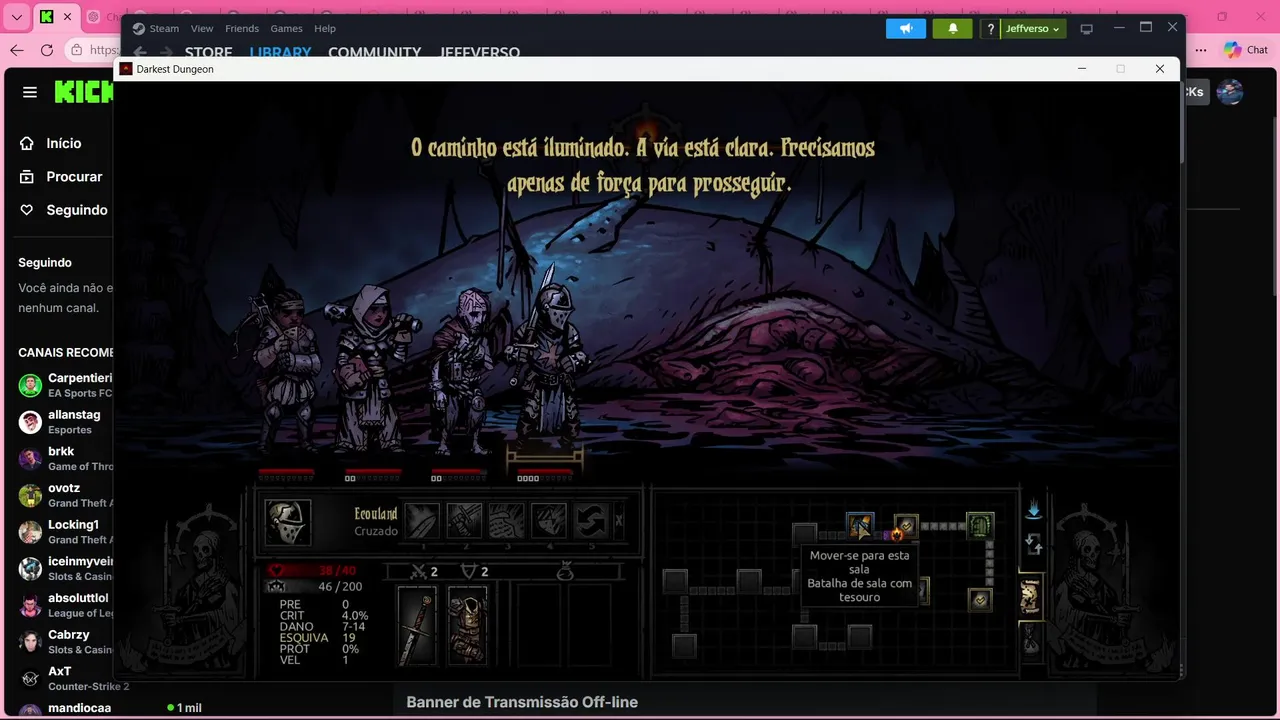
Task: Open the absoluttlol recommended channel
Action: point(64,605)
